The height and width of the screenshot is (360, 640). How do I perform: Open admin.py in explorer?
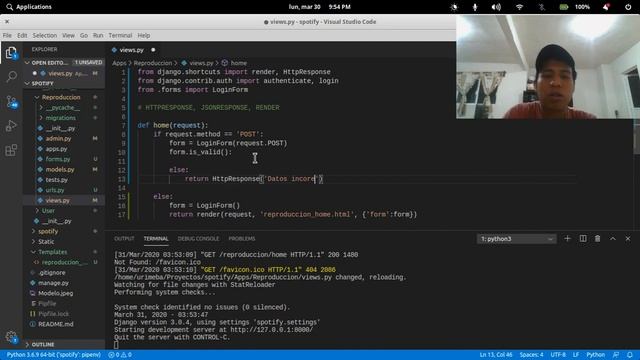63,138
